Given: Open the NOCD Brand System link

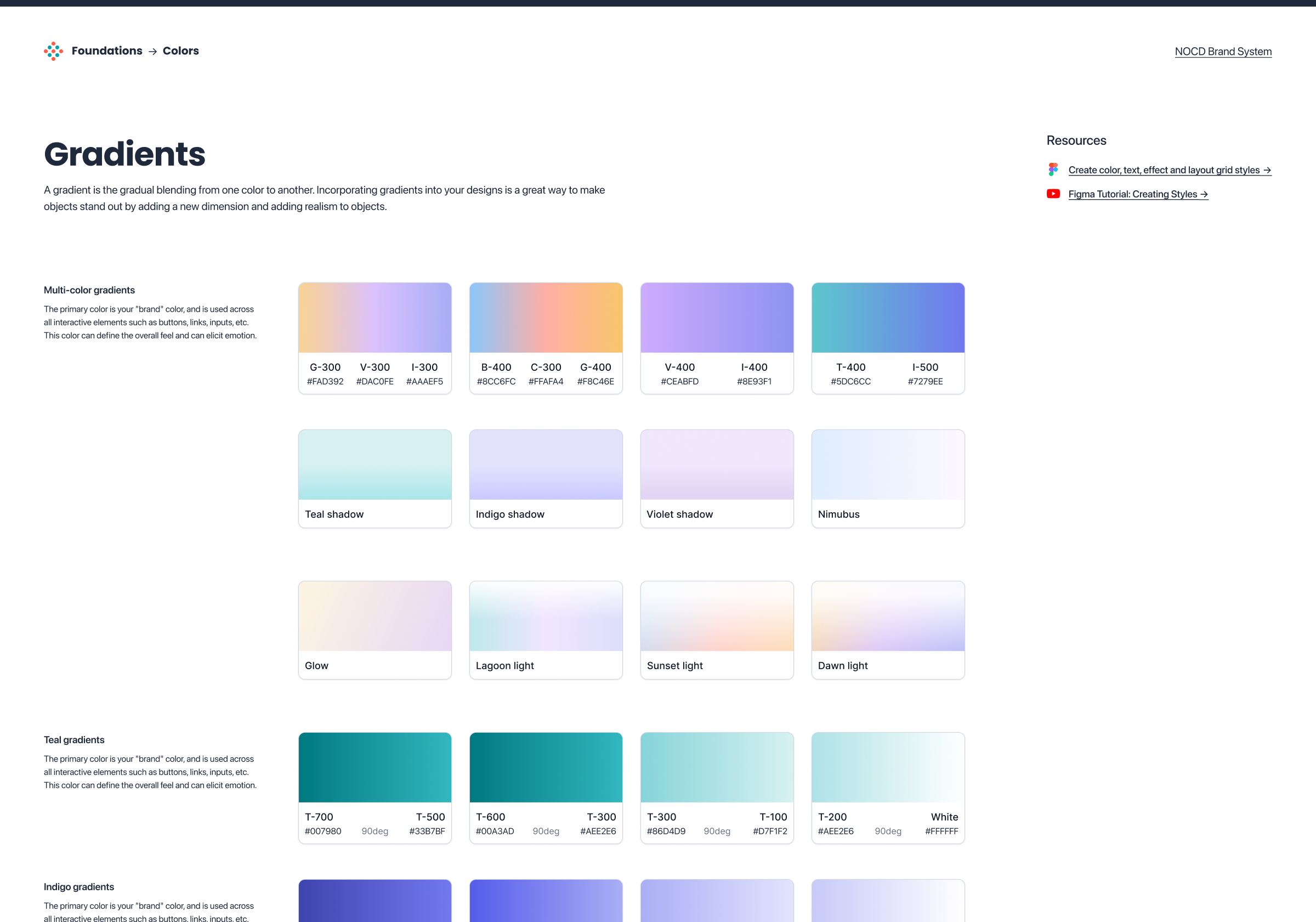Looking at the screenshot, I should [1223, 52].
